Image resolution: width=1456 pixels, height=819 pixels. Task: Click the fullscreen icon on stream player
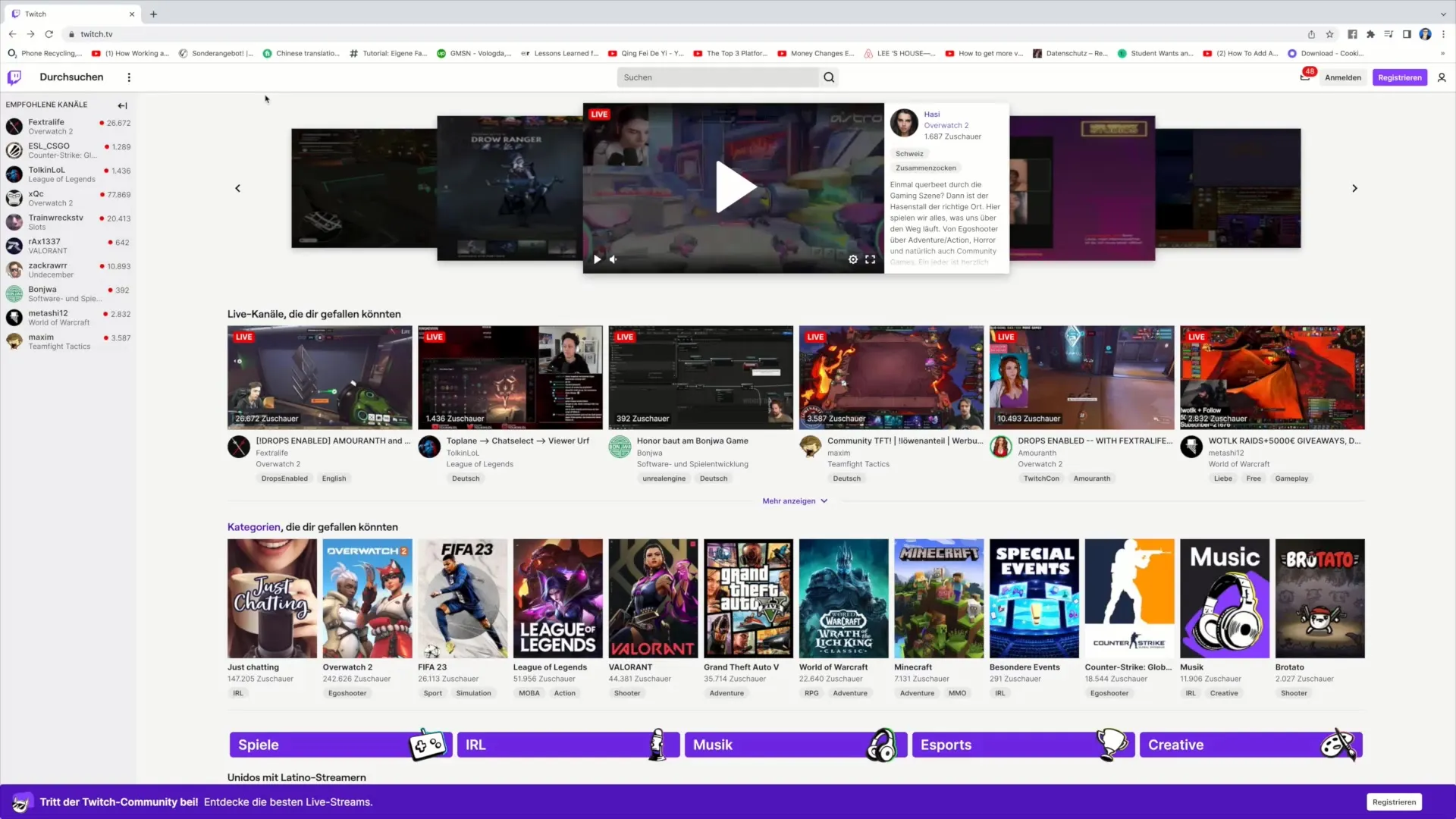[x=870, y=260]
